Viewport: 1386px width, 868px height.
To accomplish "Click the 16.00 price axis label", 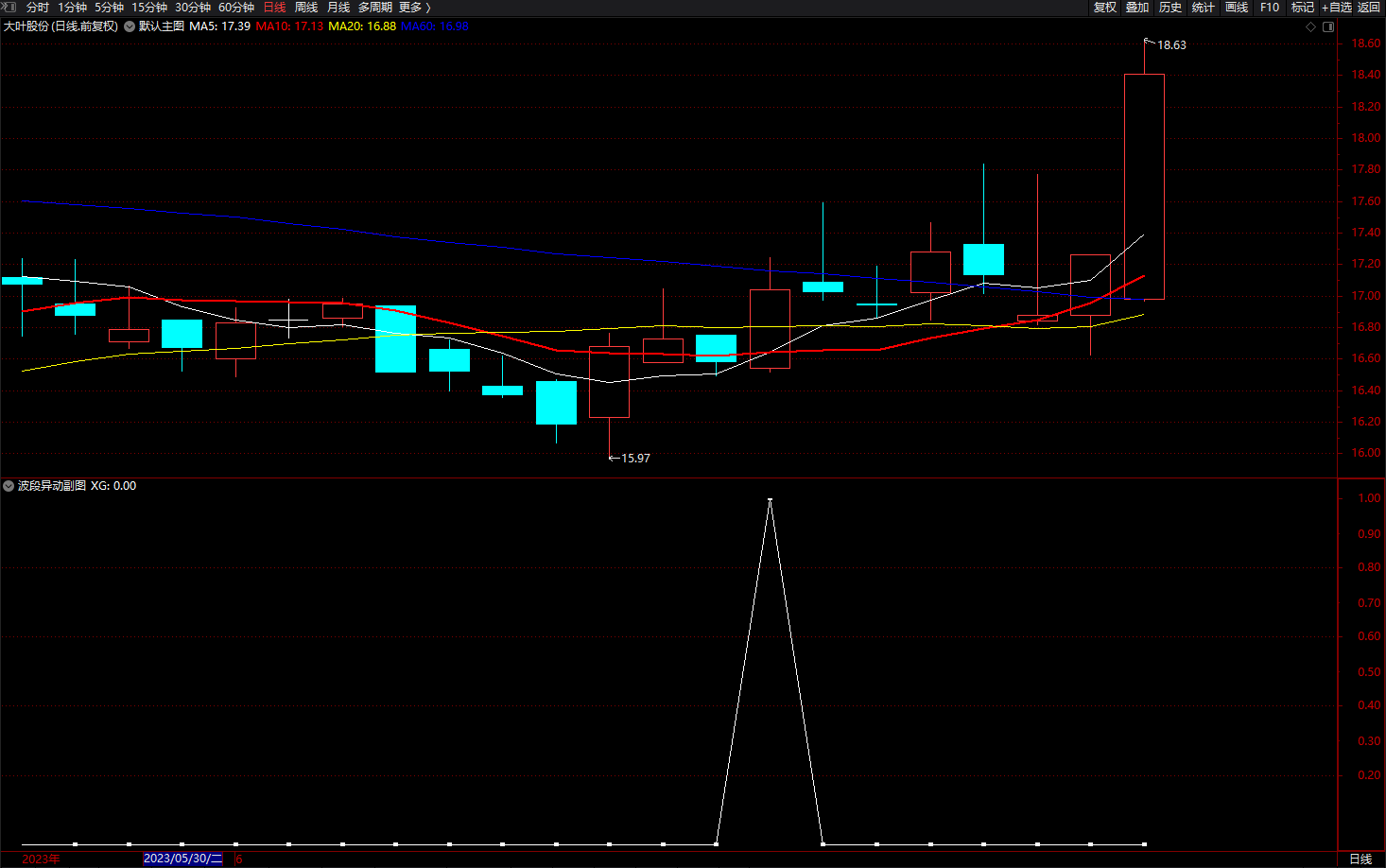I will (1365, 453).
